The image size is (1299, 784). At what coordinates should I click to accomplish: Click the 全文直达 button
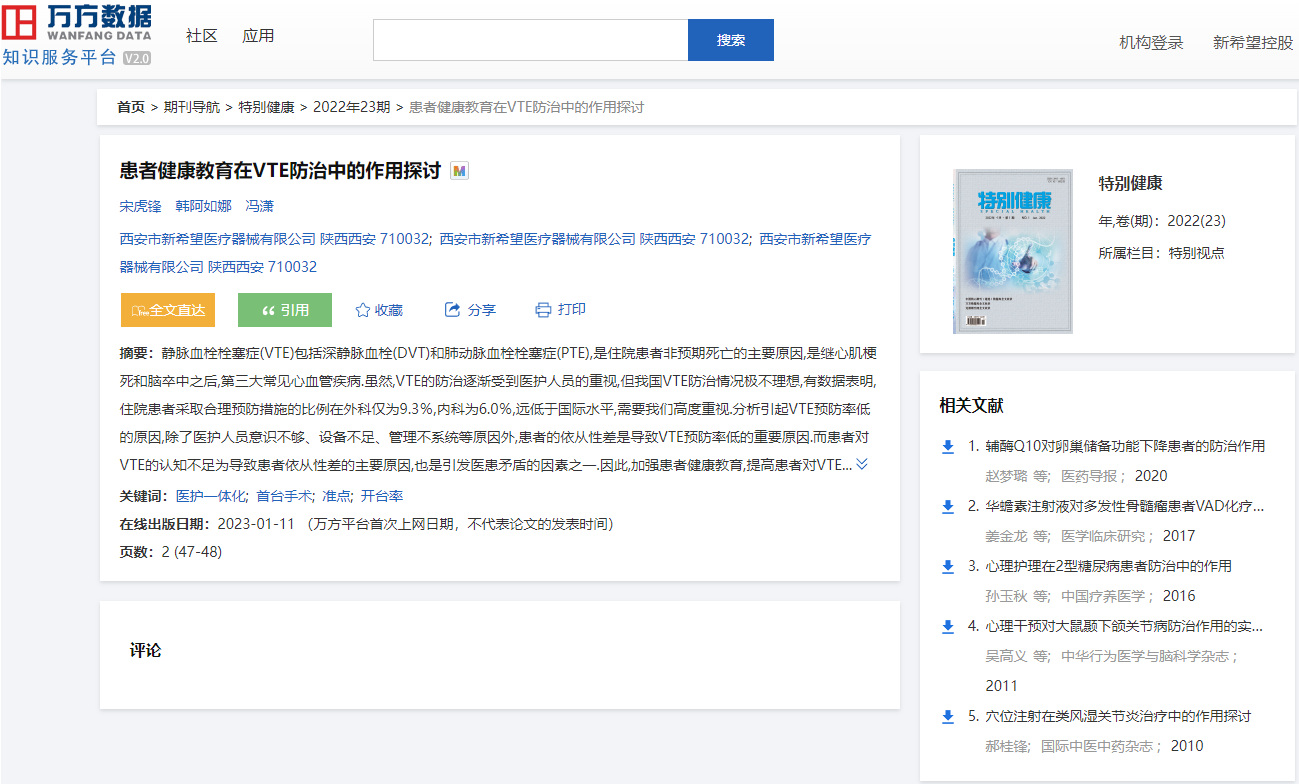click(167, 310)
